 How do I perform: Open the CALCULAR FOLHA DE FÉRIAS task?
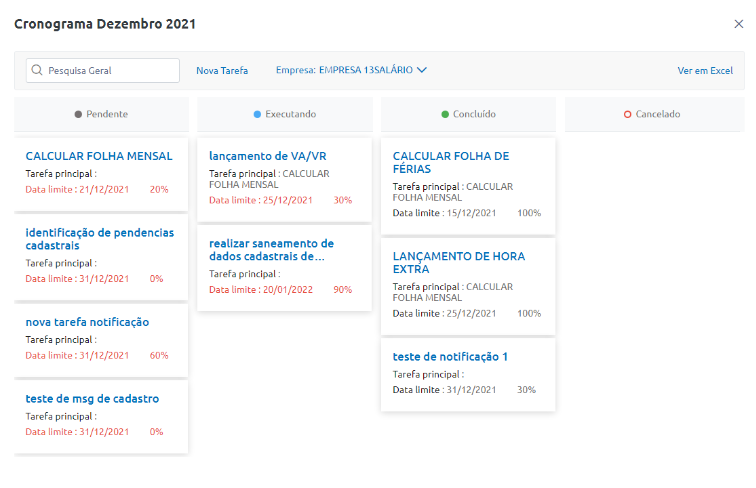(x=451, y=162)
